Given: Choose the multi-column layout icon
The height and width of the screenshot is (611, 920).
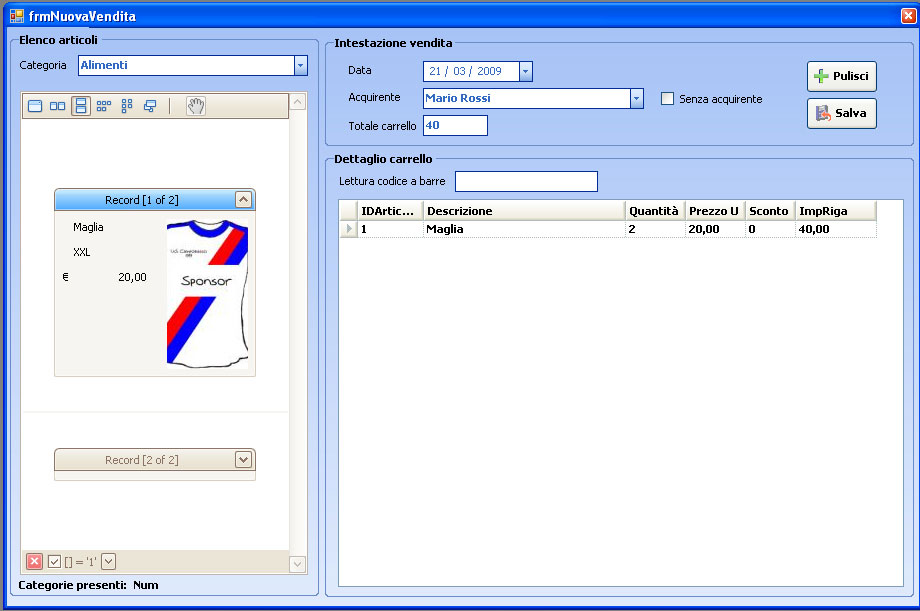Looking at the screenshot, I should tap(127, 106).
